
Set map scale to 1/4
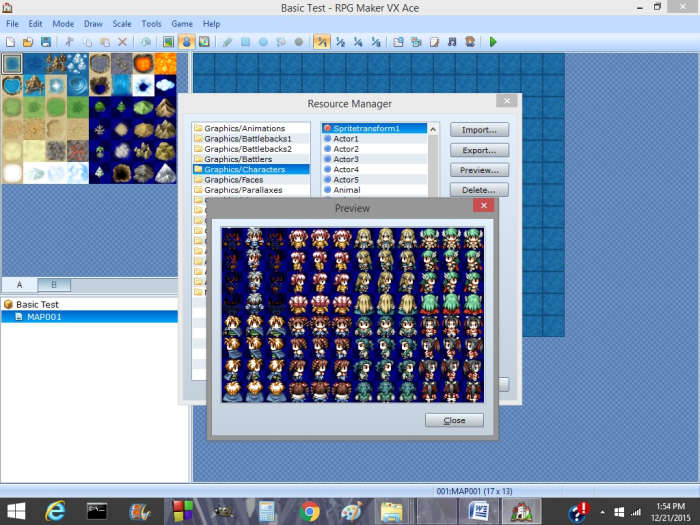[358, 42]
